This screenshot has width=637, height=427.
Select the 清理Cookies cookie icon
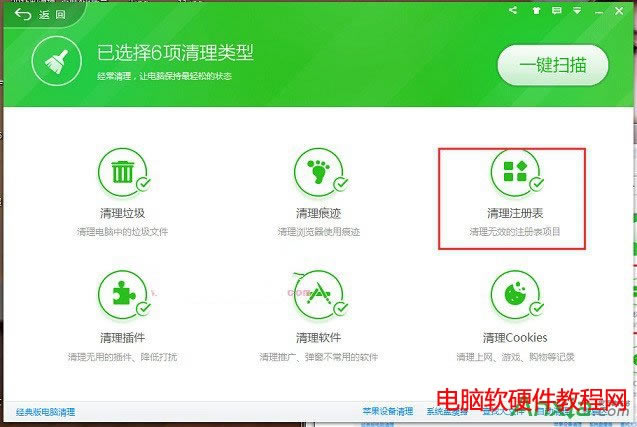point(515,294)
